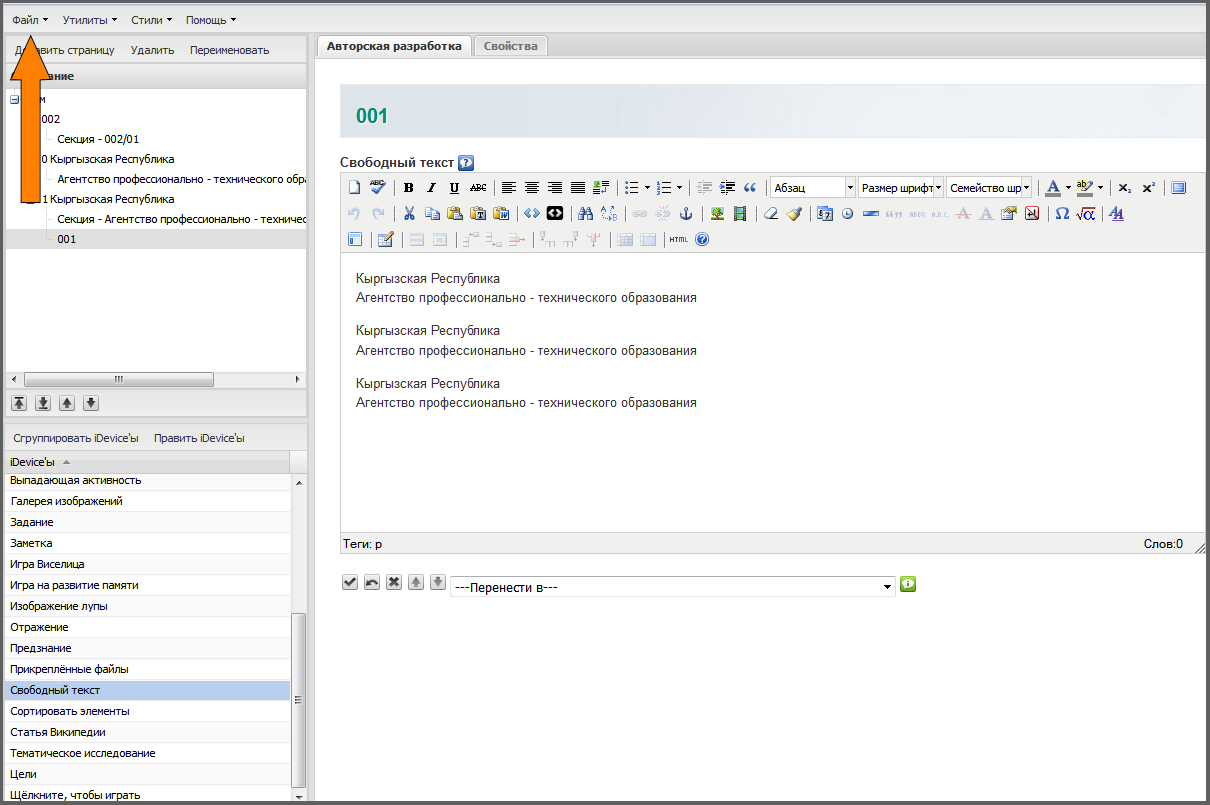
Task: Remove formatting with eraser icon
Action: pos(771,214)
